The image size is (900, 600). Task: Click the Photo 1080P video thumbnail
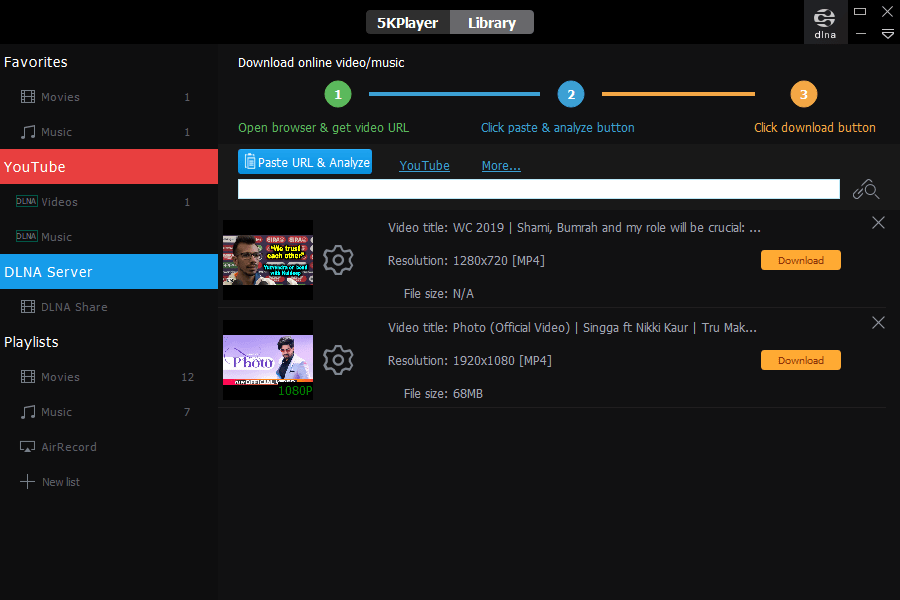pyautogui.click(x=268, y=360)
